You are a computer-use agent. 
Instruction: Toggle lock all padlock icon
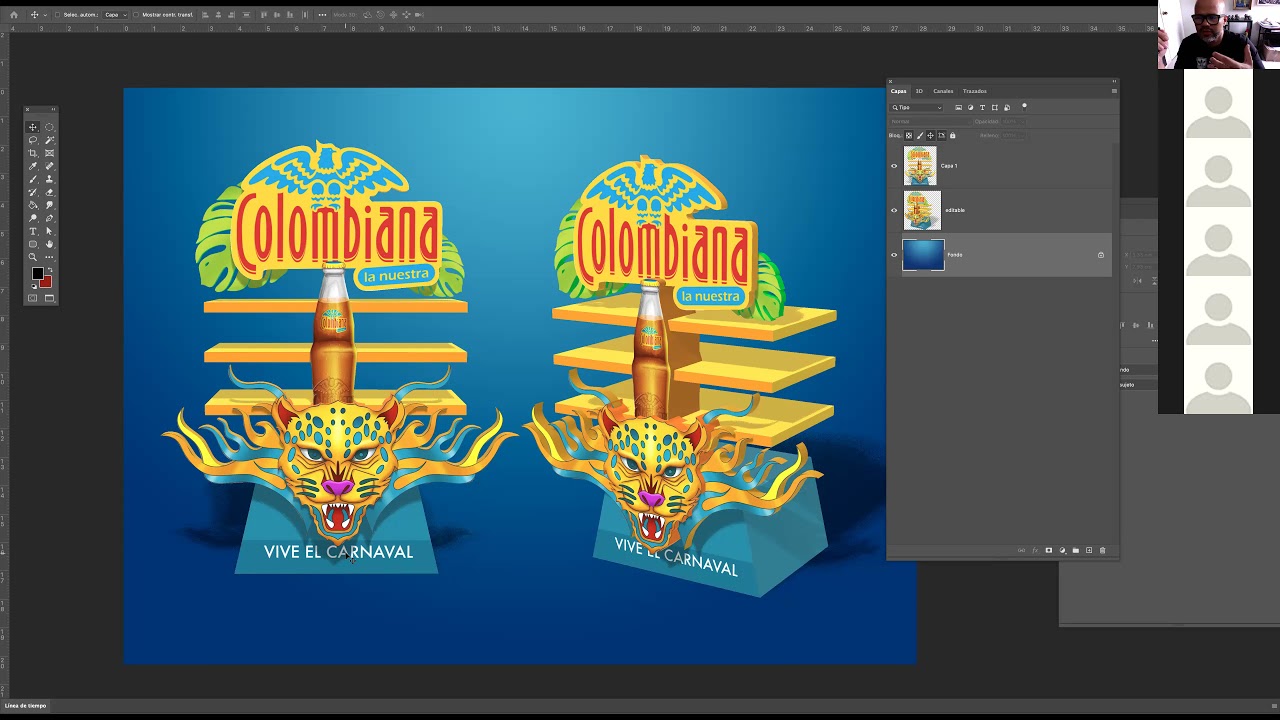952,135
